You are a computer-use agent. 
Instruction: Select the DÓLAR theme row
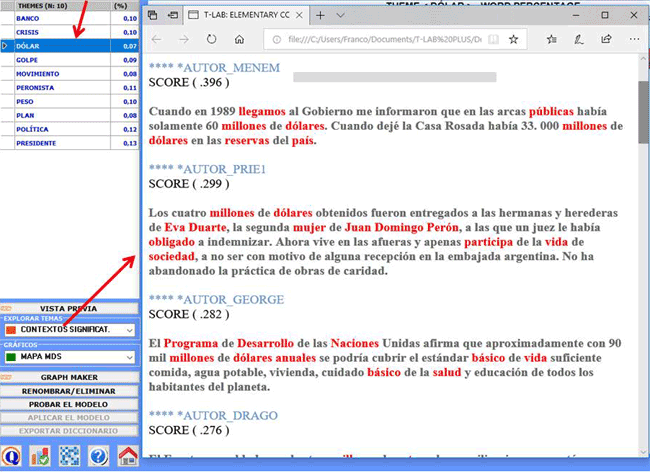point(69,46)
